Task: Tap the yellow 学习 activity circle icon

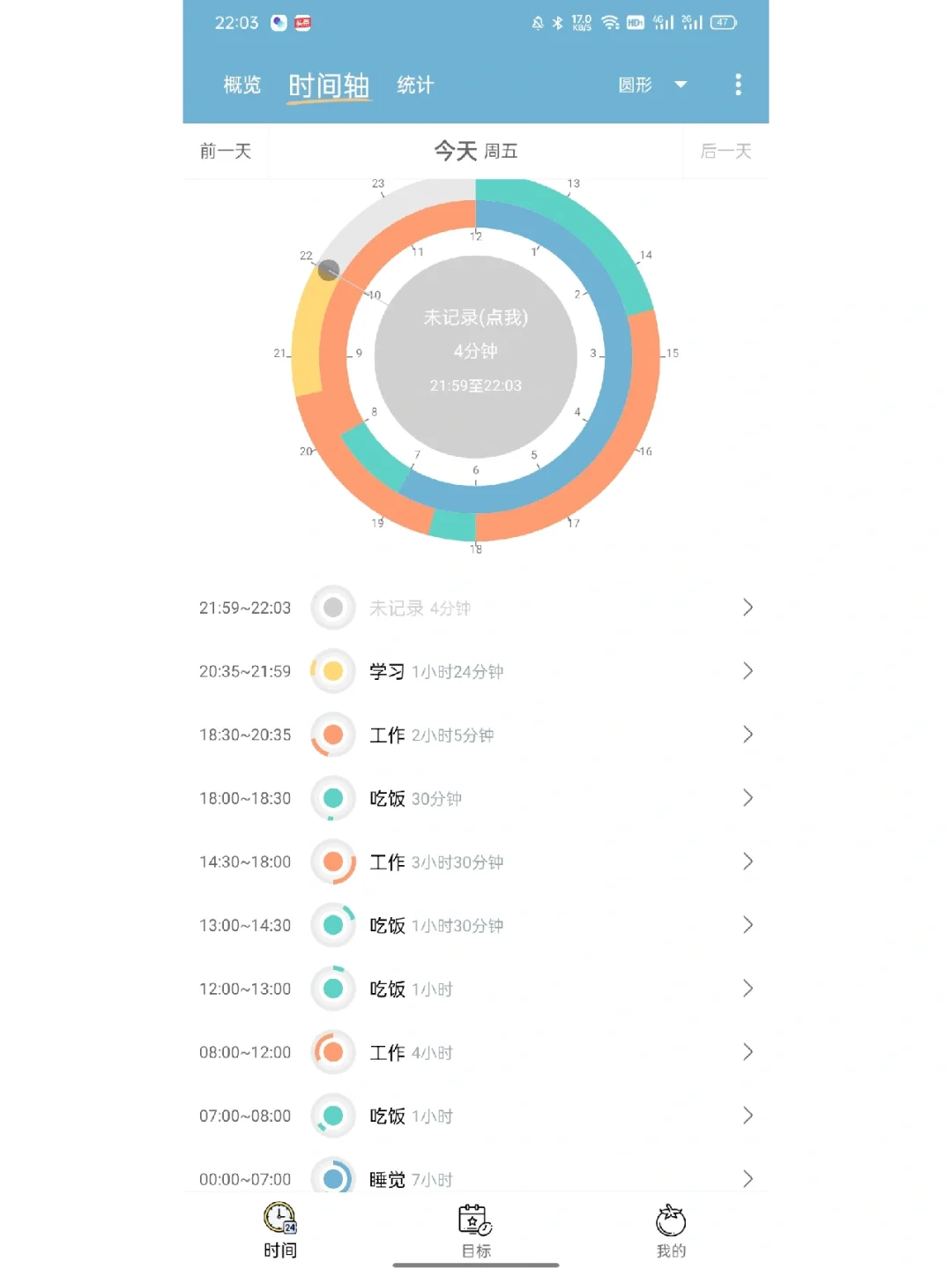Action: click(x=333, y=671)
